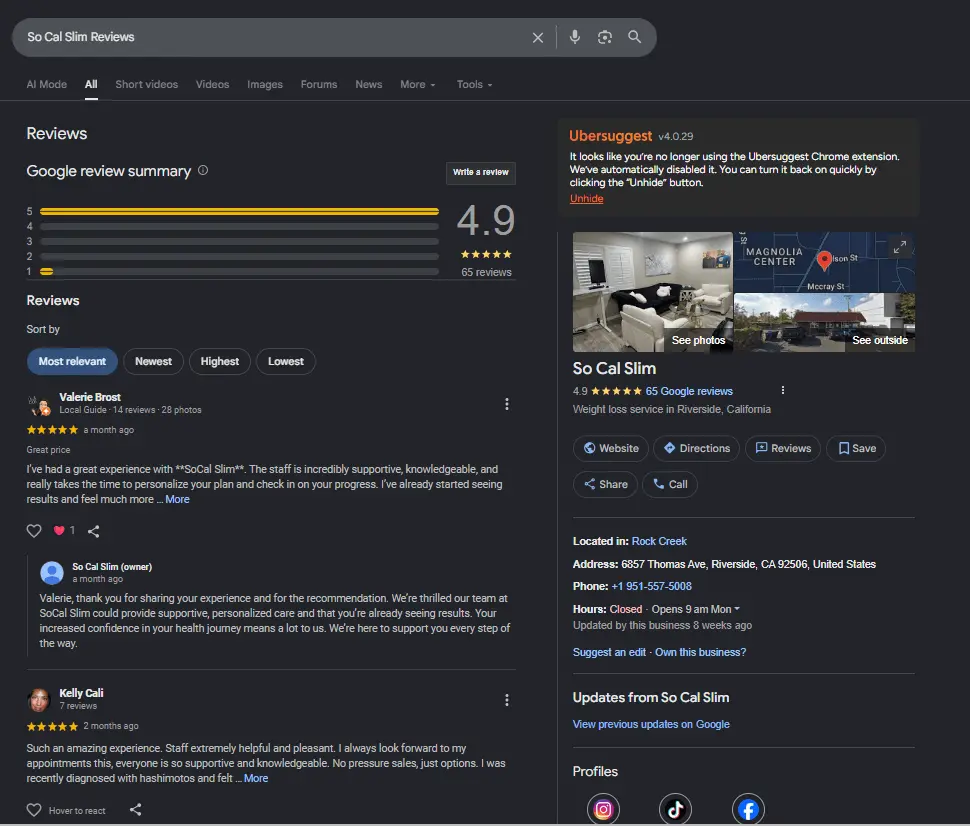970x826 pixels.
Task: Open the 65 Google reviews link
Action: click(689, 391)
